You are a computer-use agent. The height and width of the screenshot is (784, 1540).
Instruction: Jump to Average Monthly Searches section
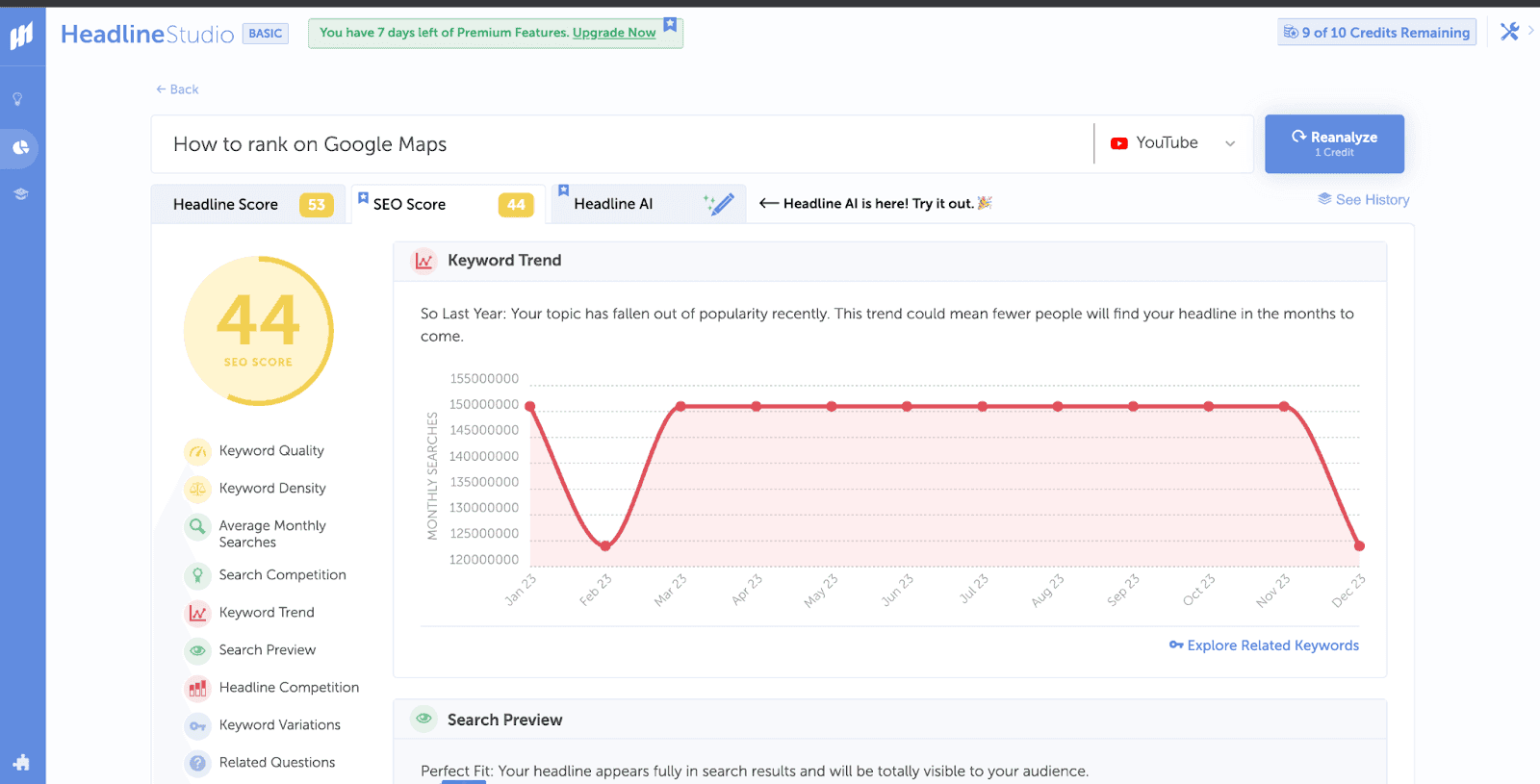pos(272,534)
